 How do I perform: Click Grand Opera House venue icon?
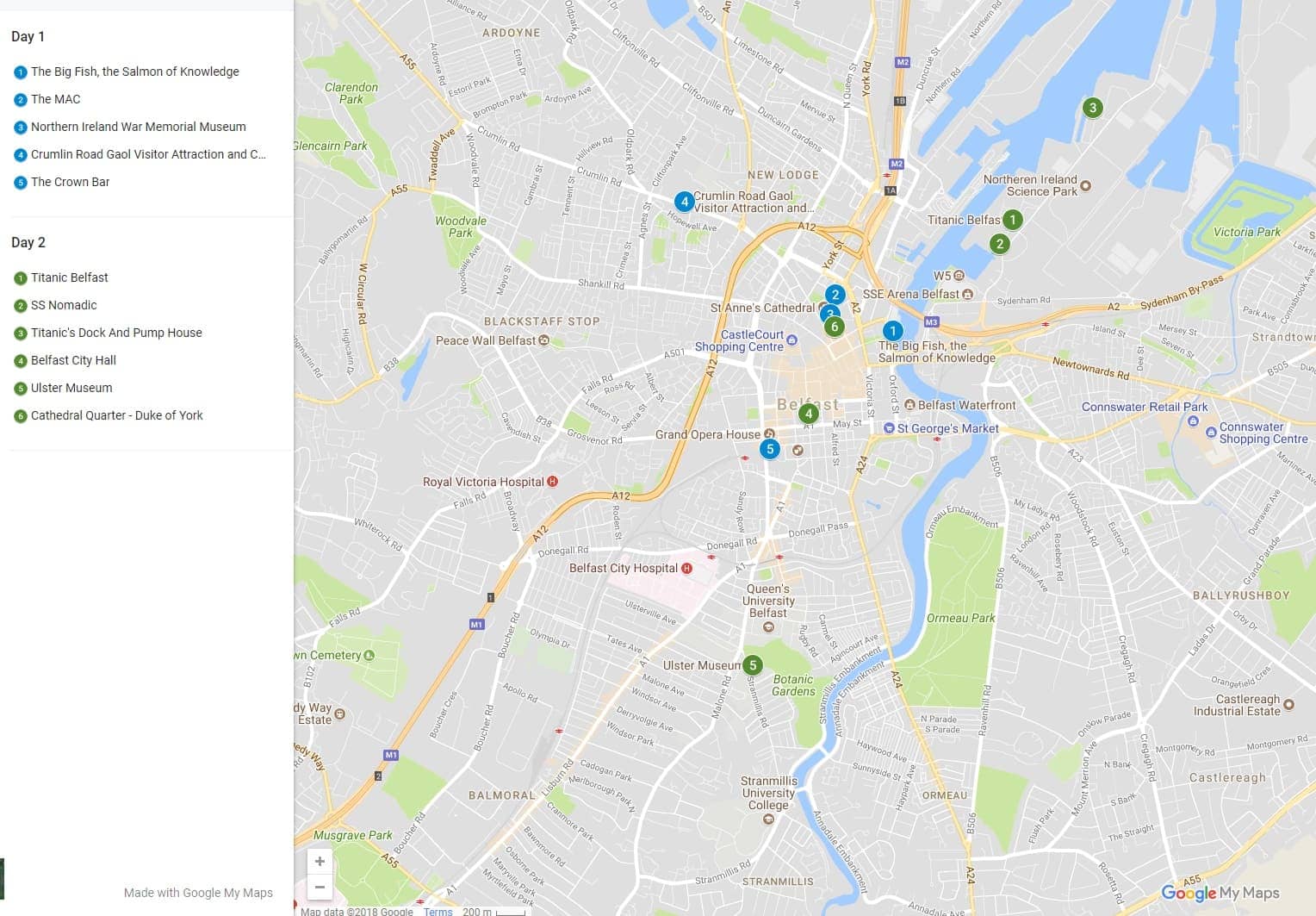(x=769, y=434)
